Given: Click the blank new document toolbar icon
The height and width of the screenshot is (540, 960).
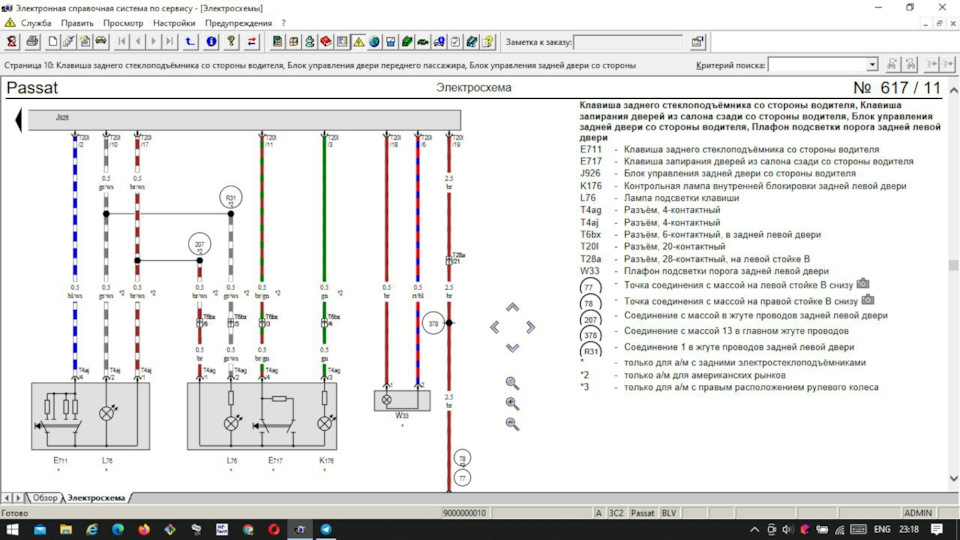Looking at the screenshot, I should click(x=53, y=42).
